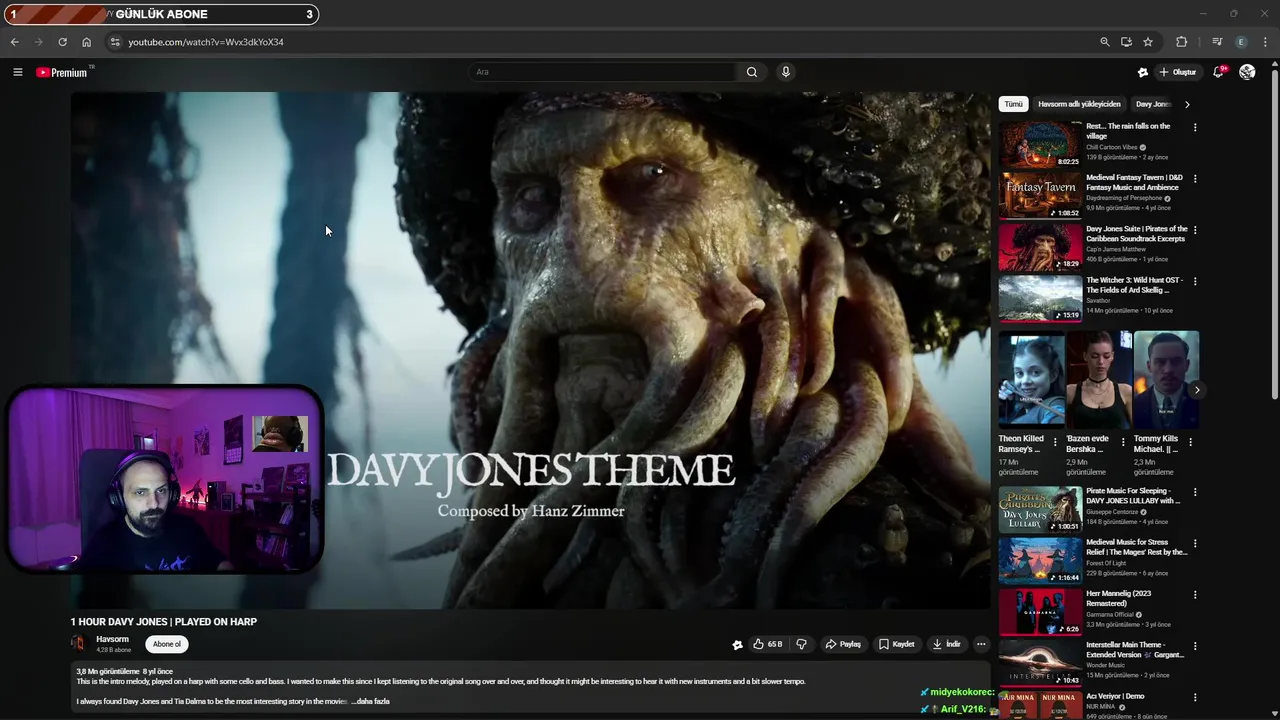1280x720 pixels.
Task: Click the search magnifier button
Action: click(x=752, y=72)
